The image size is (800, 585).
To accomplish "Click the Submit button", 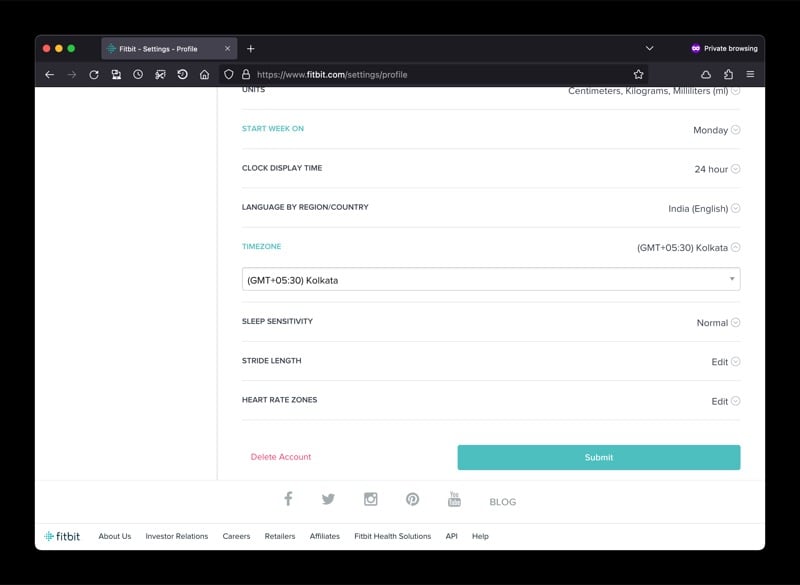I will [x=599, y=457].
